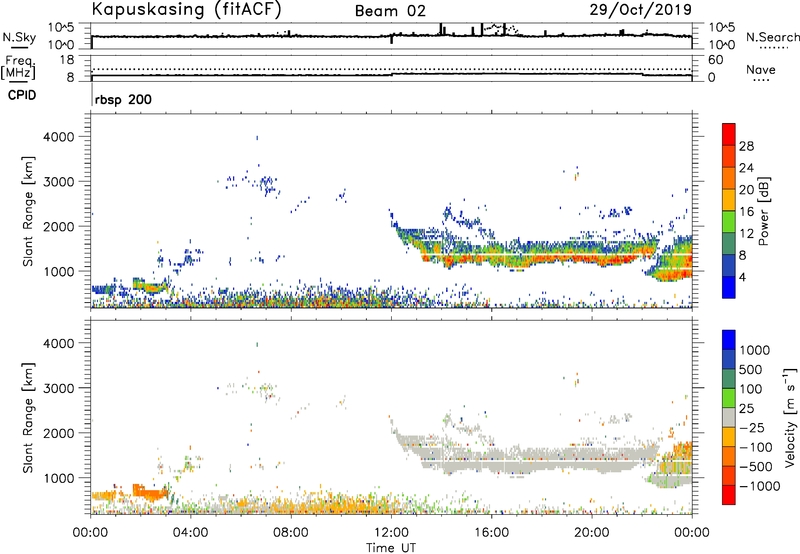Click the 04:00 time axis tick label
The image size is (800, 554).
tap(191, 533)
